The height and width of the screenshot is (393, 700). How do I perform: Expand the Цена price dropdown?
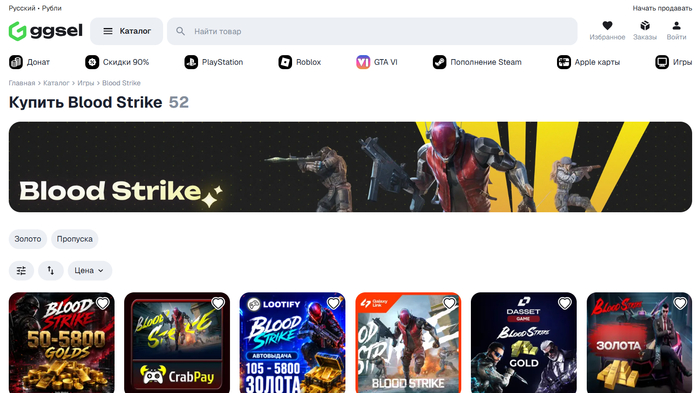tap(90, 271)
